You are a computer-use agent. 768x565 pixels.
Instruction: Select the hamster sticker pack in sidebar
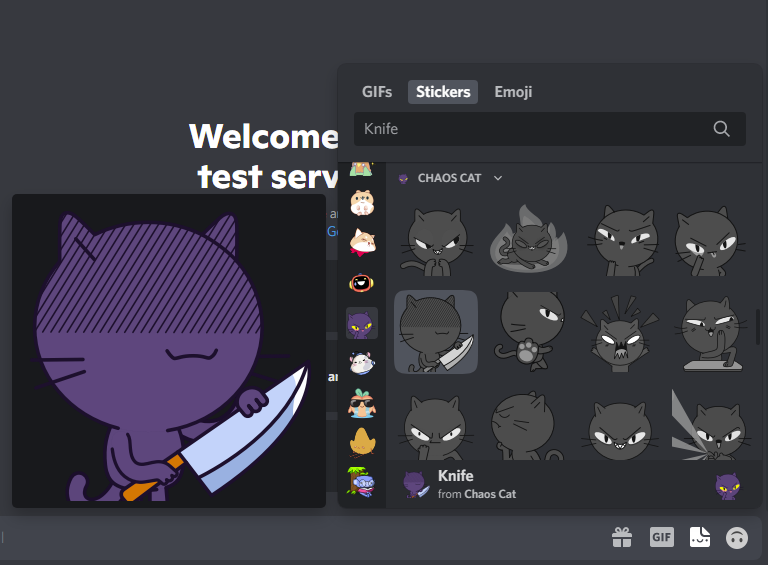362,203
